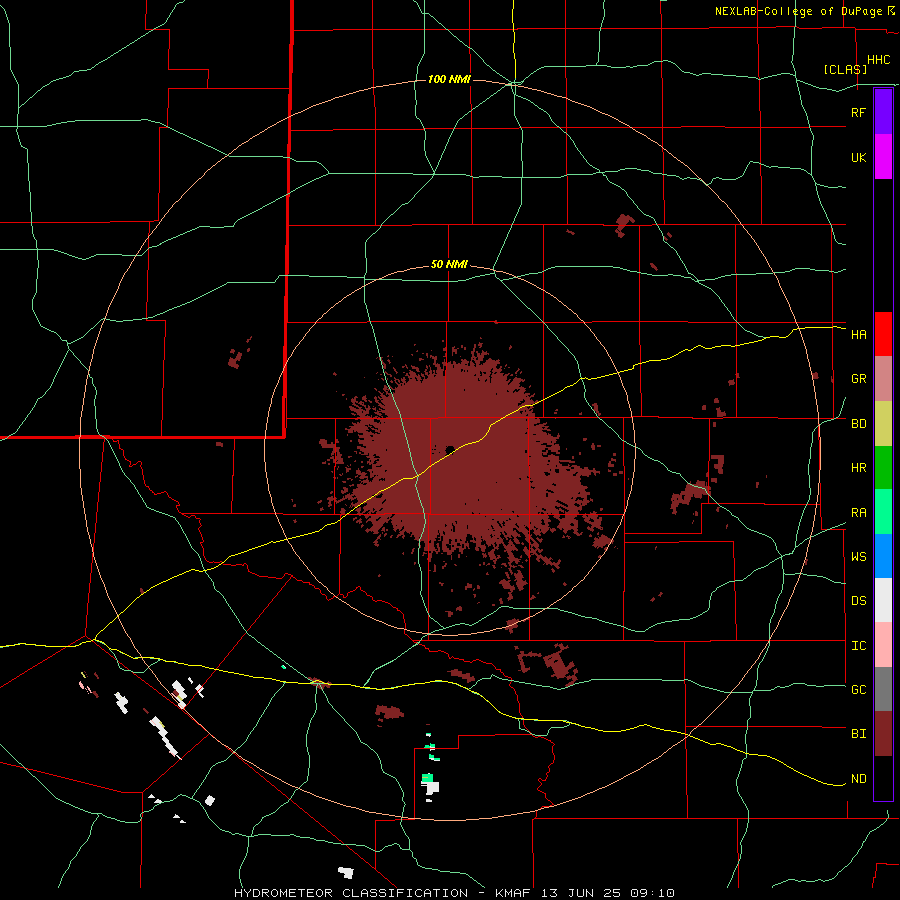
Task: Click the HHC product code text
Action: click(x=878, y=60)
